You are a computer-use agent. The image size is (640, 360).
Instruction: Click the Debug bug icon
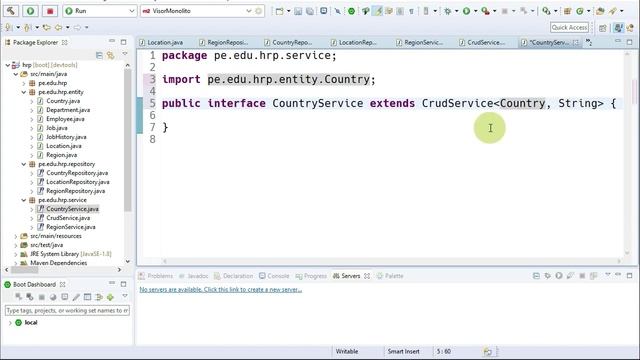tap(448, 11)
